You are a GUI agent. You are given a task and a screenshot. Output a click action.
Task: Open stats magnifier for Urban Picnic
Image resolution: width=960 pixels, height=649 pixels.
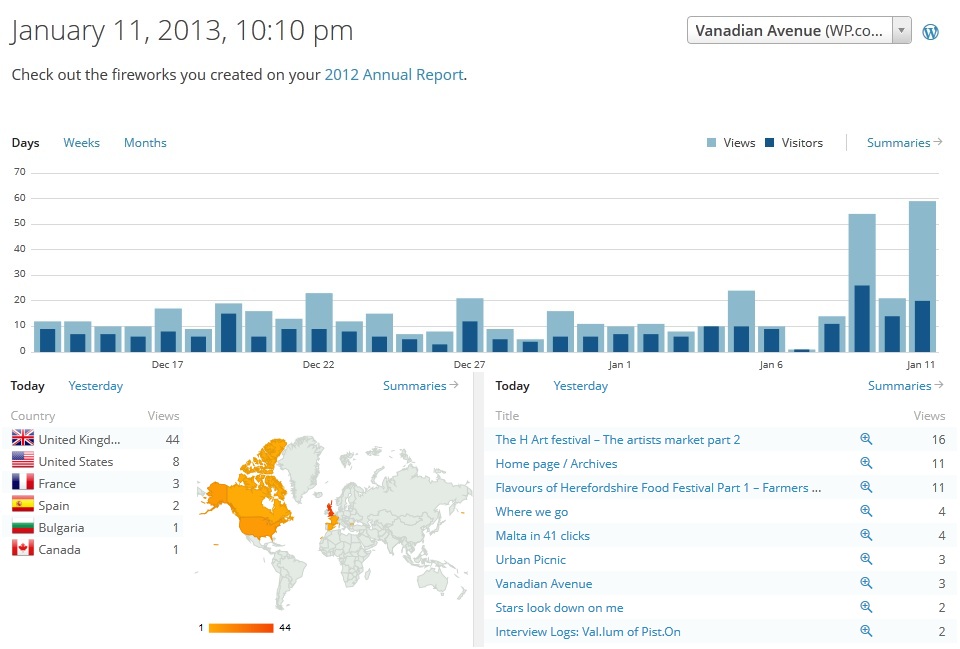coord(866,560)
